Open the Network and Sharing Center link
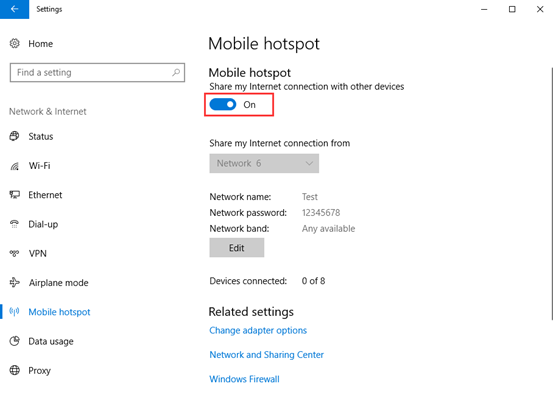This screenshot has width=553, height=414. tap(267, 355)
